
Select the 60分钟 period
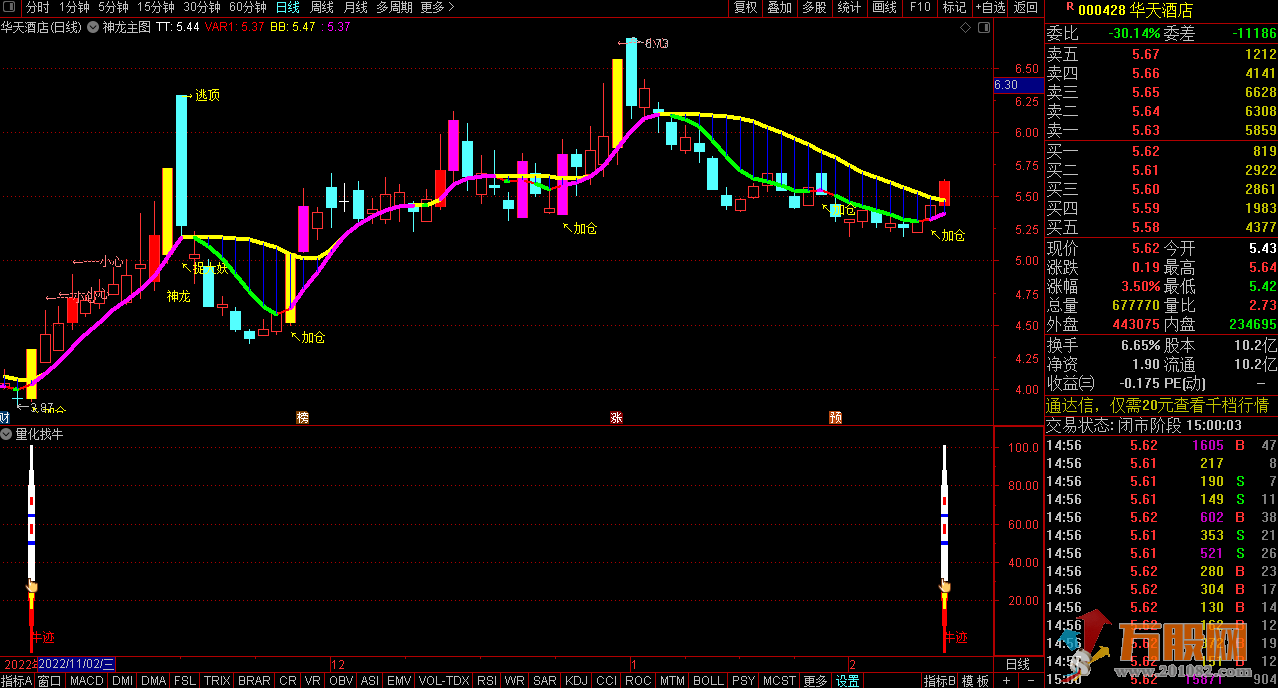tap(247, 8)
